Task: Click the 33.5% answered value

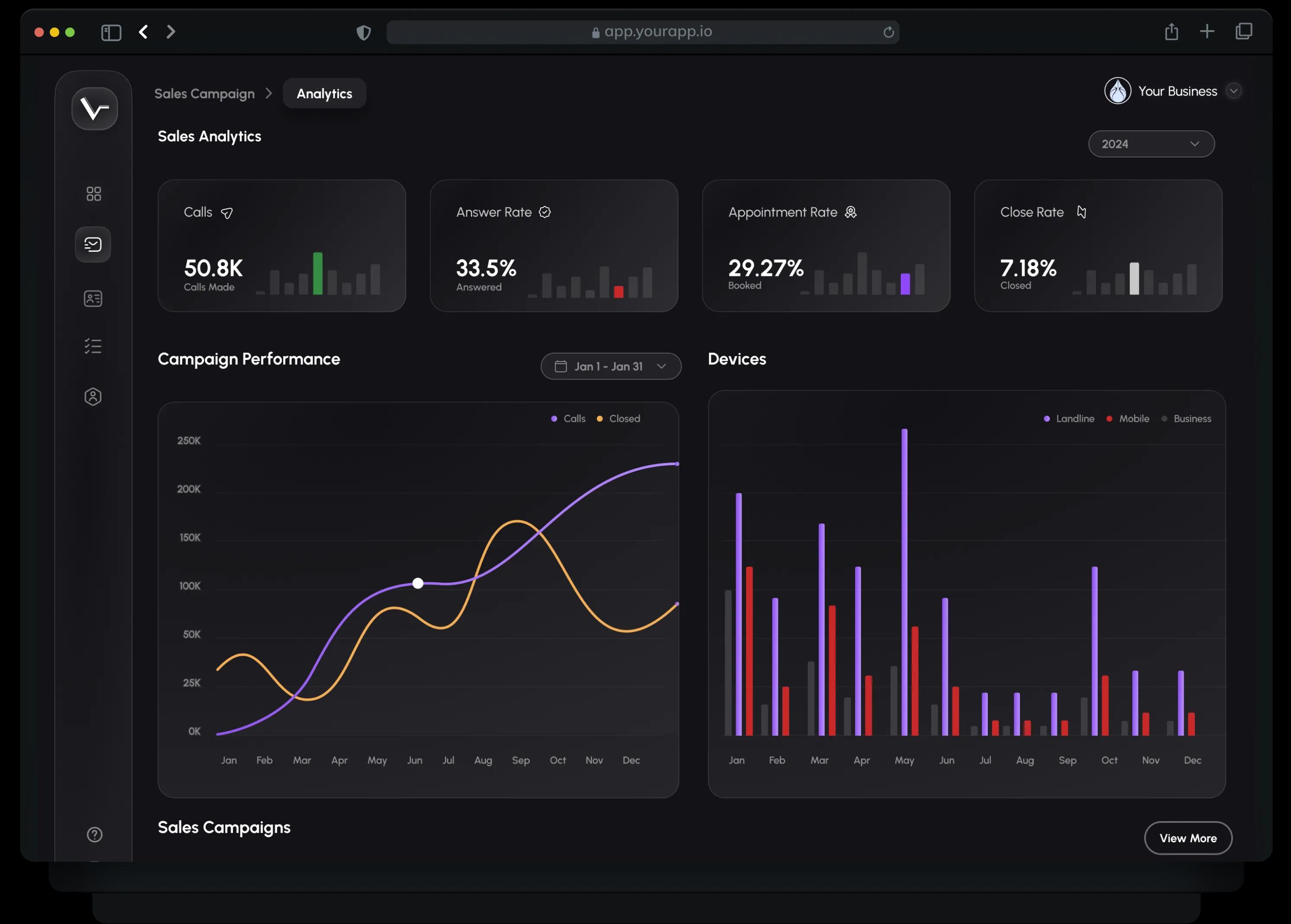Action: (486, 269)
